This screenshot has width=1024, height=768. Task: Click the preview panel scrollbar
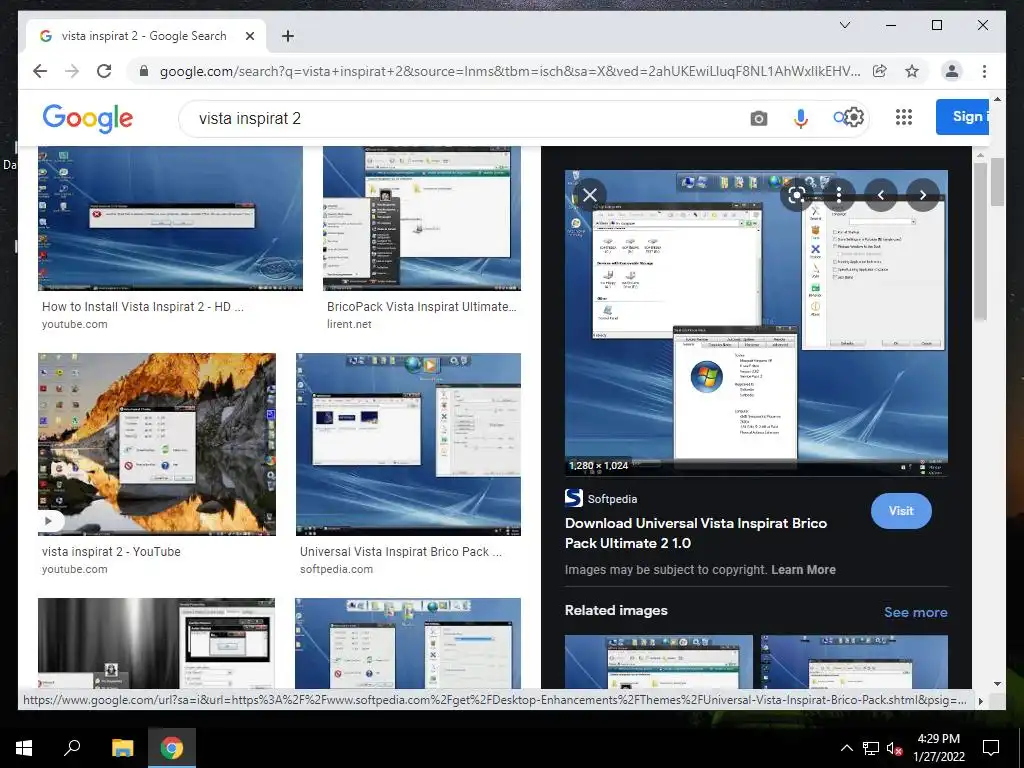pos(980,240)
